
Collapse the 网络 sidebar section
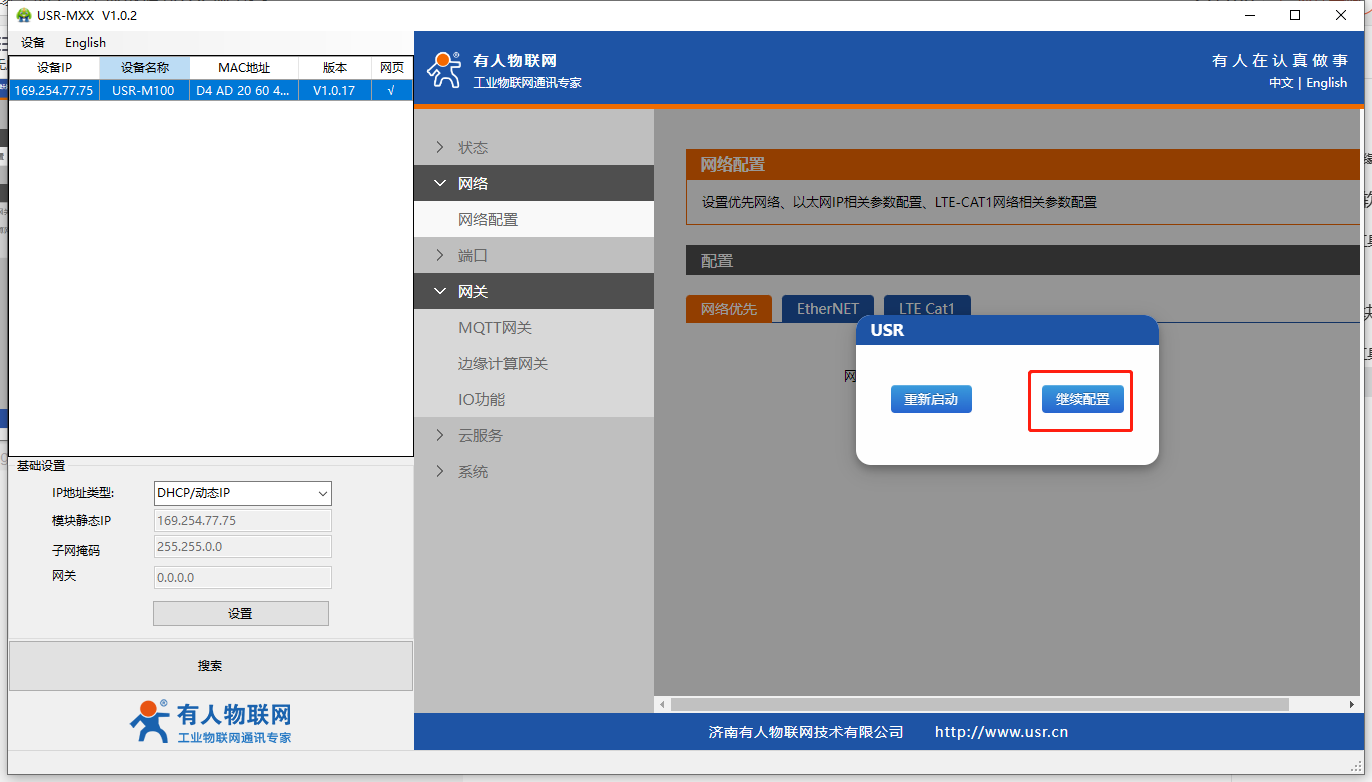point(534,183)
